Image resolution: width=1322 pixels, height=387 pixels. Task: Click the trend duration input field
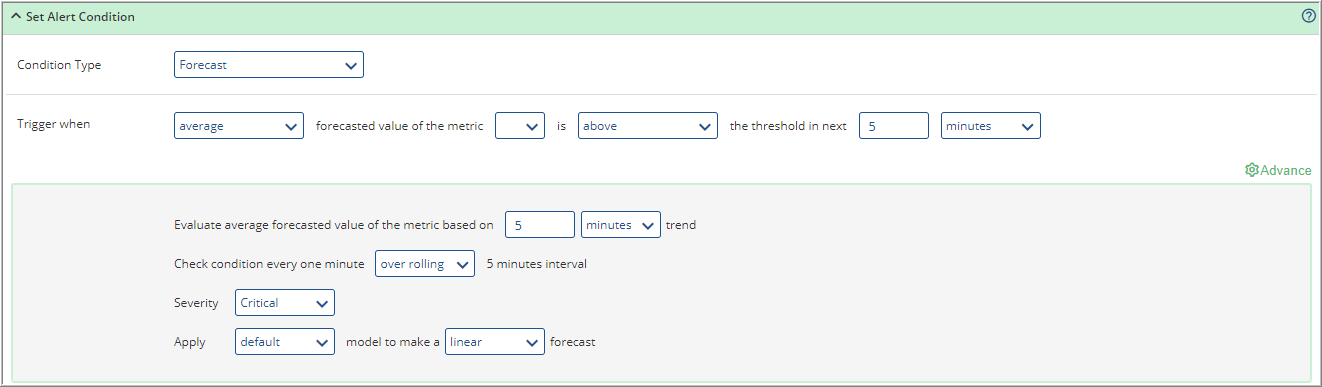540,225
